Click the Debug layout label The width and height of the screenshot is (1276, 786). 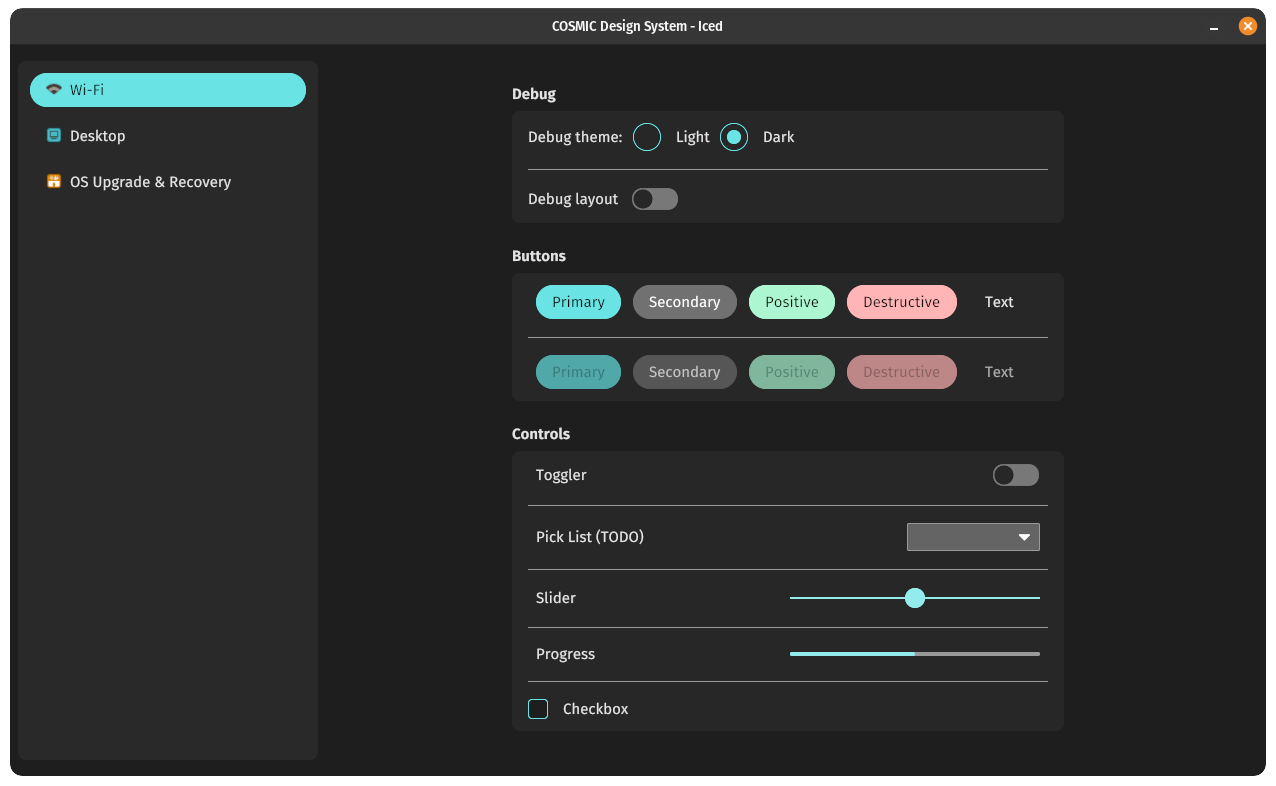[x=573, y=199]
